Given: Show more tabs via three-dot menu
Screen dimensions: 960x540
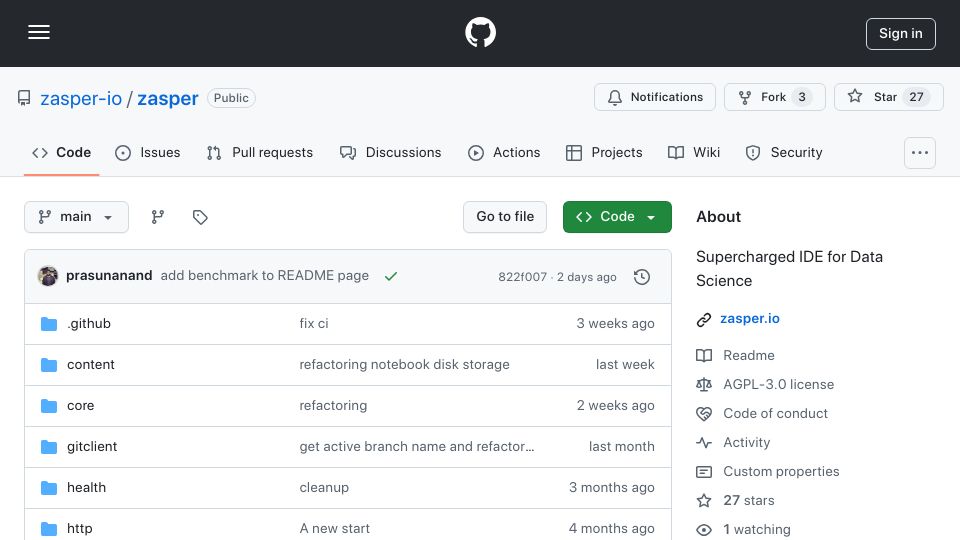Looking at the screenshot, I should [x=920, y=153].
